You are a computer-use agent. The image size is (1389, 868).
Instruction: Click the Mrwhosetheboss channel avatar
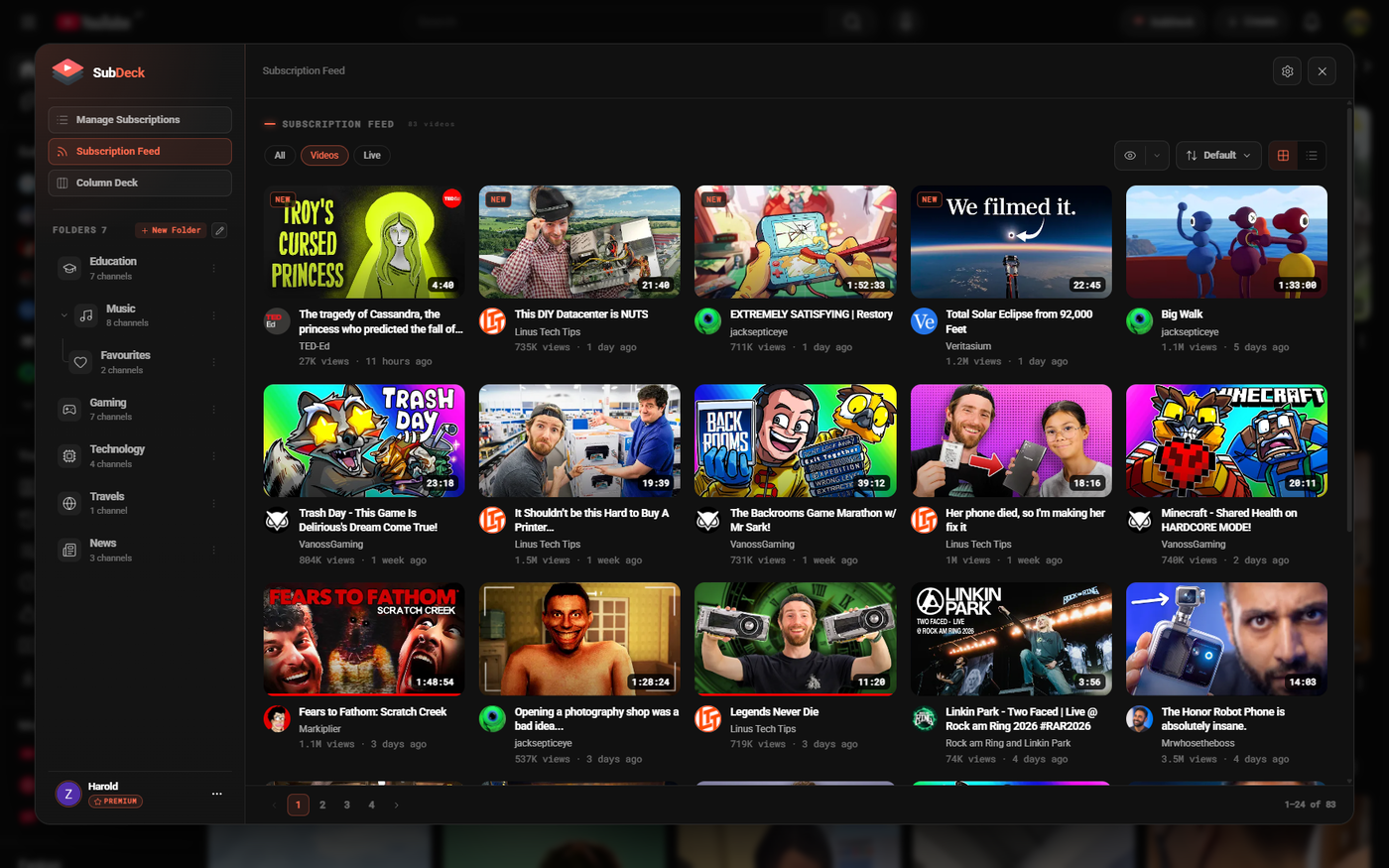[x=1139, y=718]
